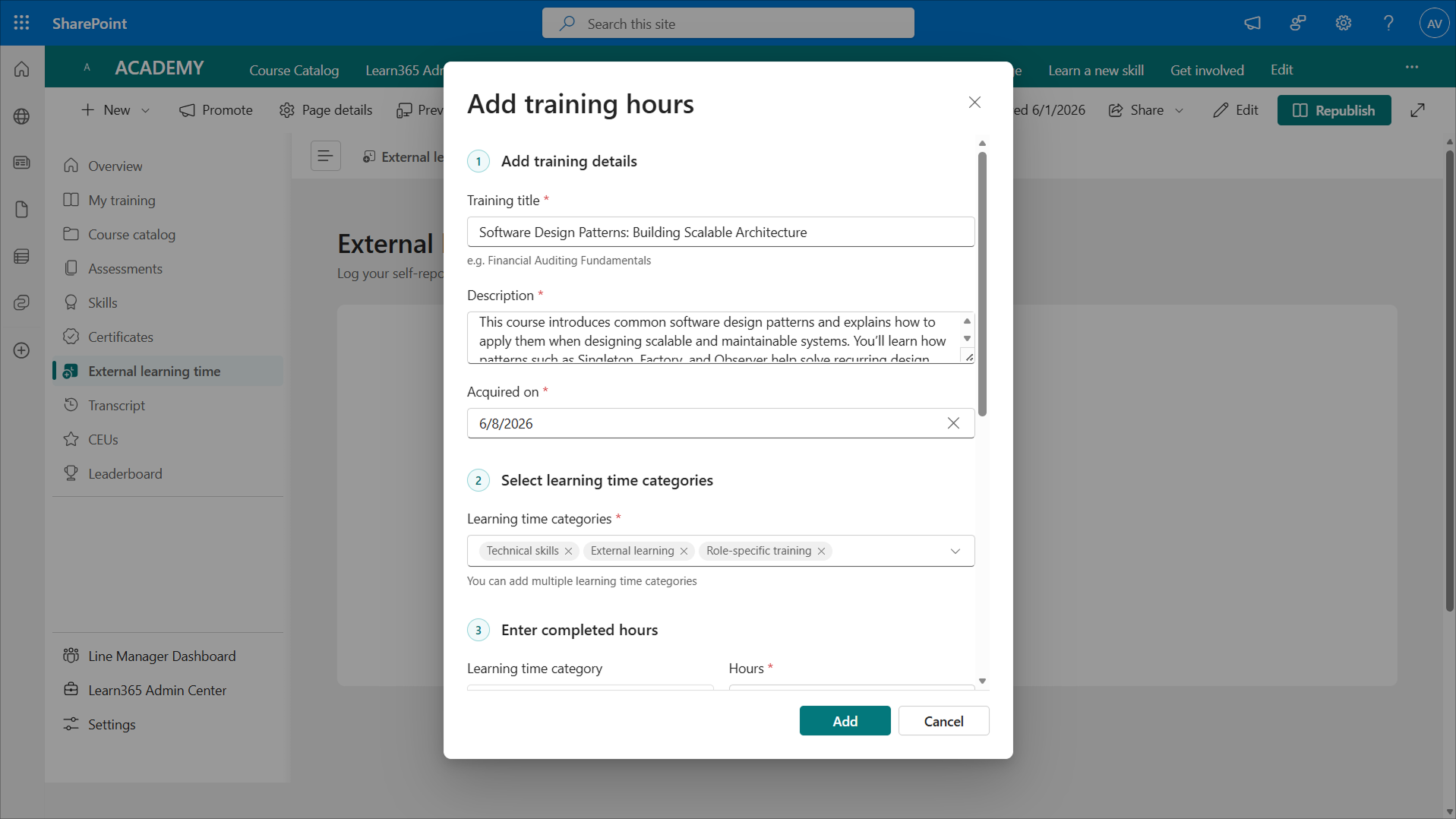1456x819 pixels.
Task: Click the Republish button
Action: (x=1334, y=110)
